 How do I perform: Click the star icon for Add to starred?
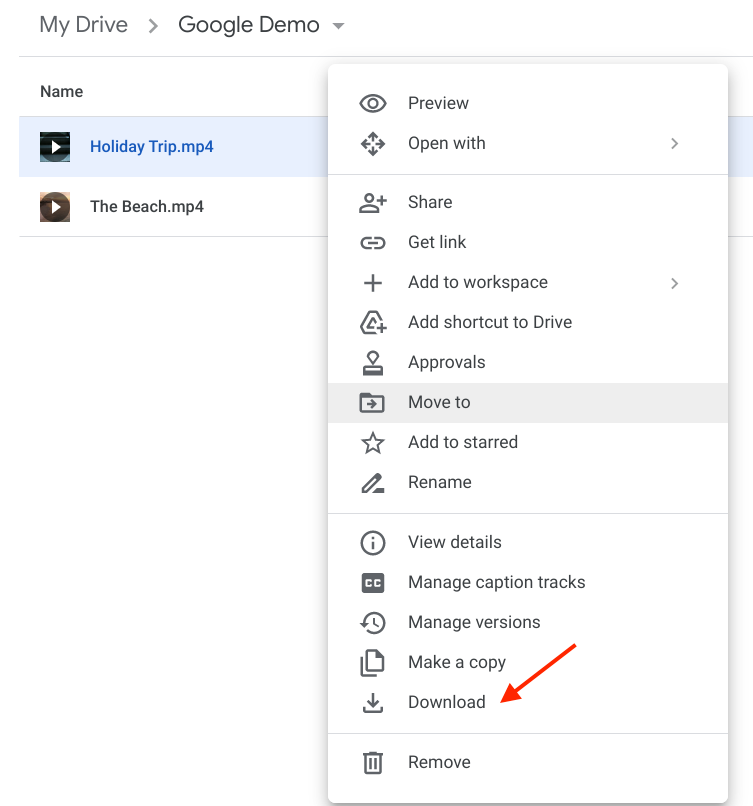pyautogui.click(x=373, y=443)
